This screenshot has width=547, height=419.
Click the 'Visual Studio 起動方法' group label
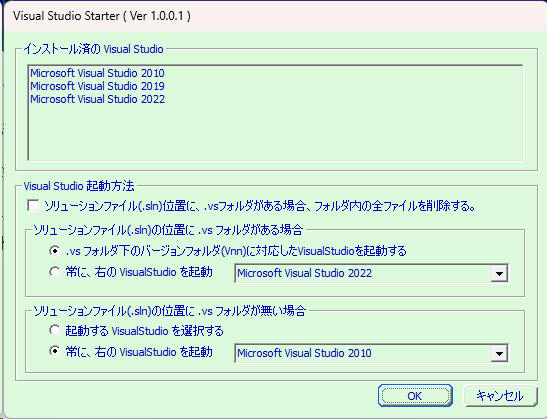[x=79, y=186]
